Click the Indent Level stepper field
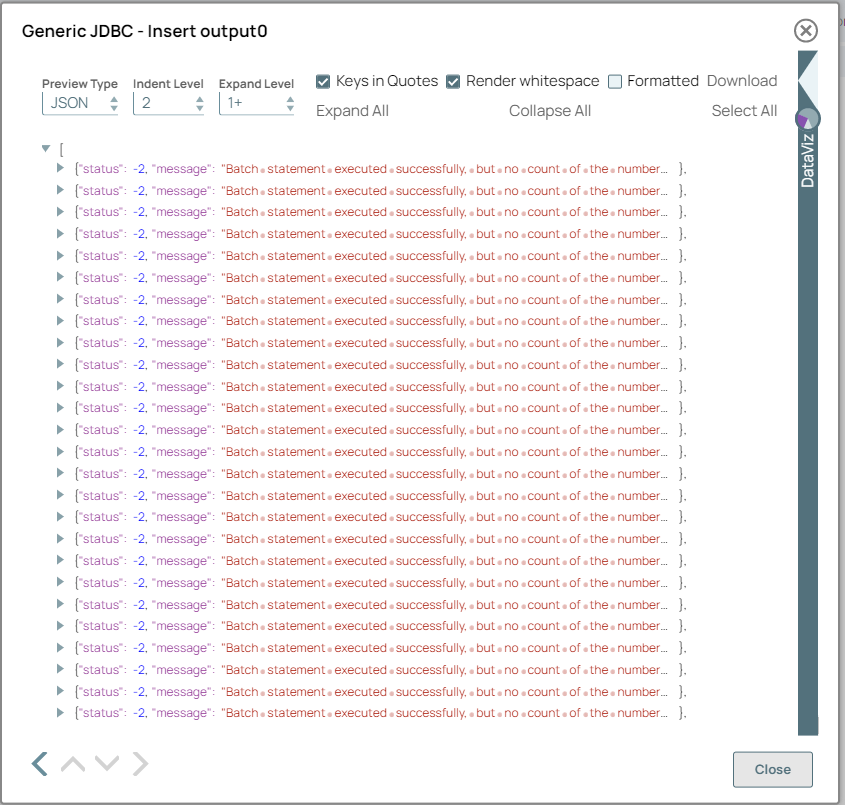This screenshot has width=845, height=805. tap(168, 103)
